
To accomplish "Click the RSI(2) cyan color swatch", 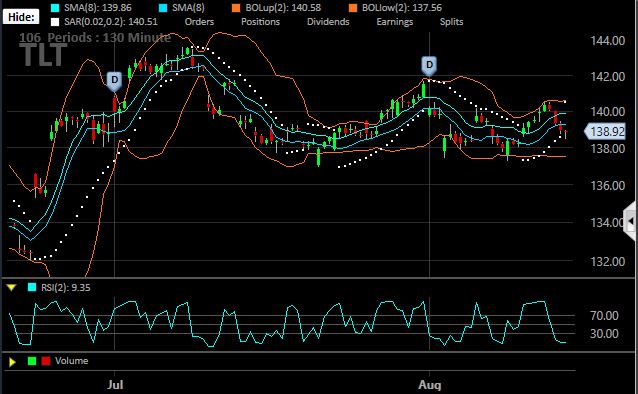I will pos(32,287).
